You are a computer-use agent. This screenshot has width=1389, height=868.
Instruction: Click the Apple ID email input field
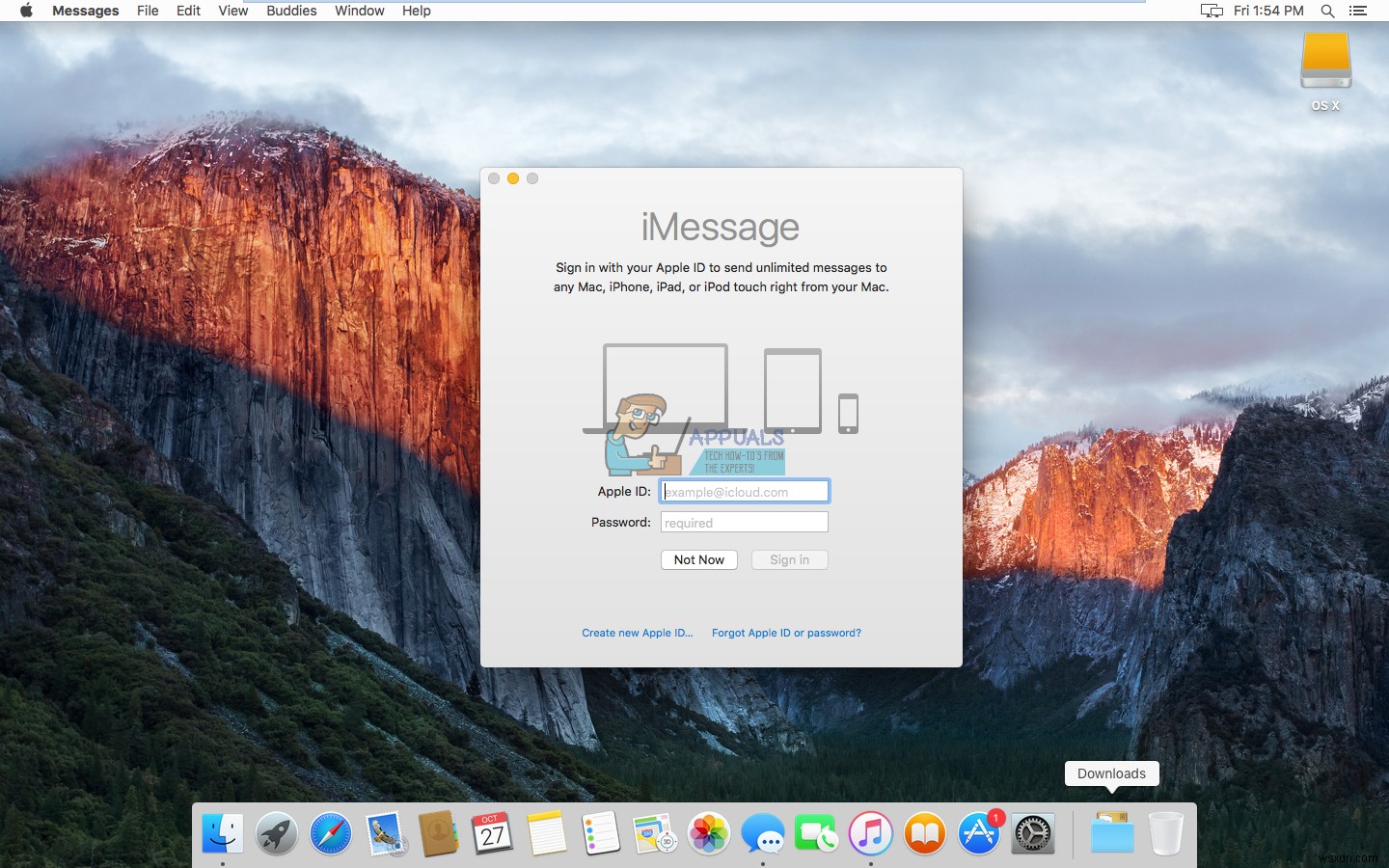744,491
